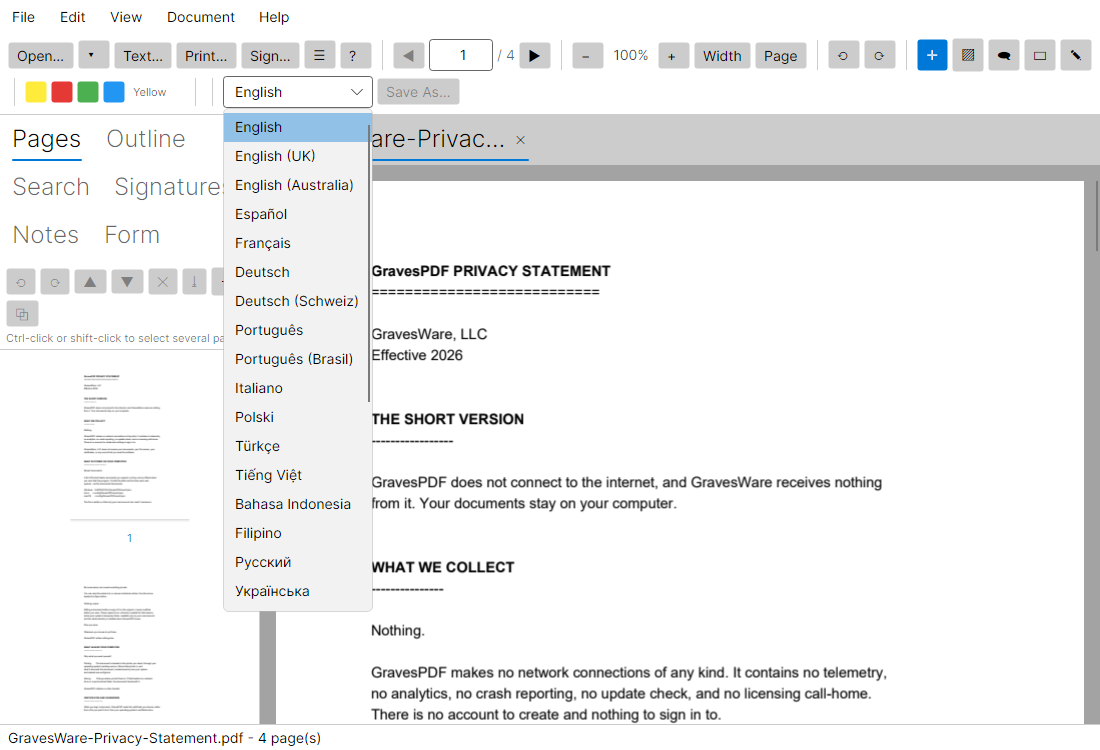Open the View menu
The height and width of the screenshot is (750, 1100).
[x=126, y=17]
